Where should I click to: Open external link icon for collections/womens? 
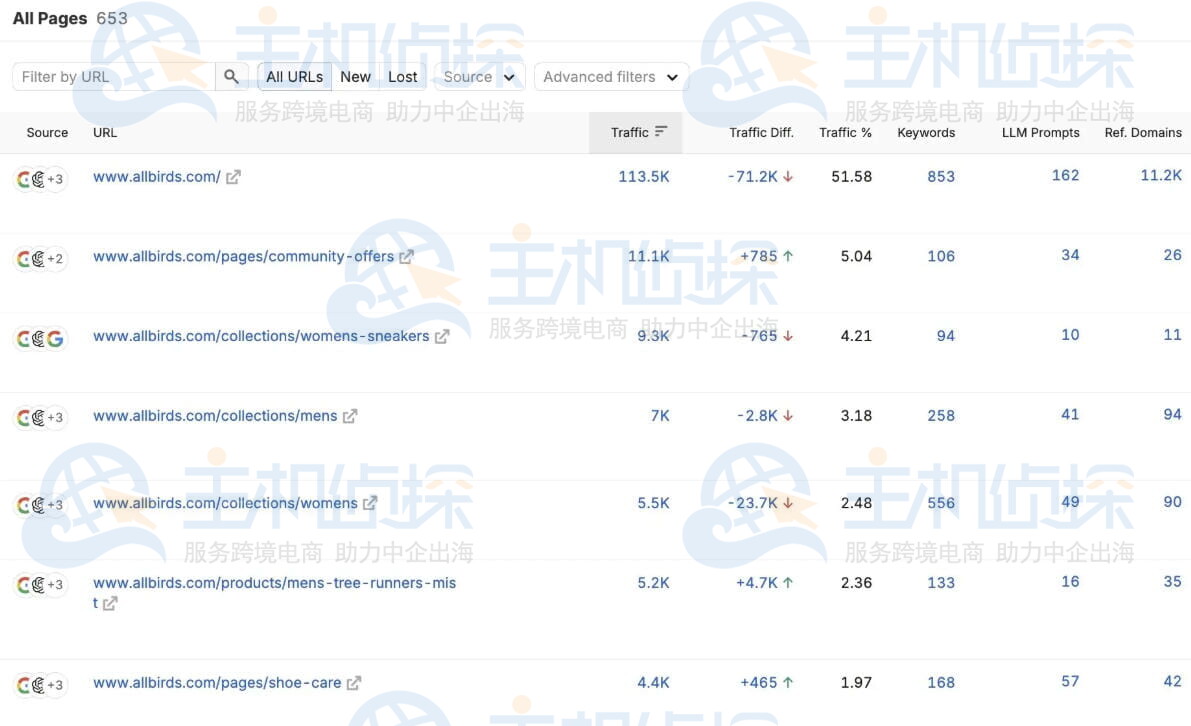point(370,503)
